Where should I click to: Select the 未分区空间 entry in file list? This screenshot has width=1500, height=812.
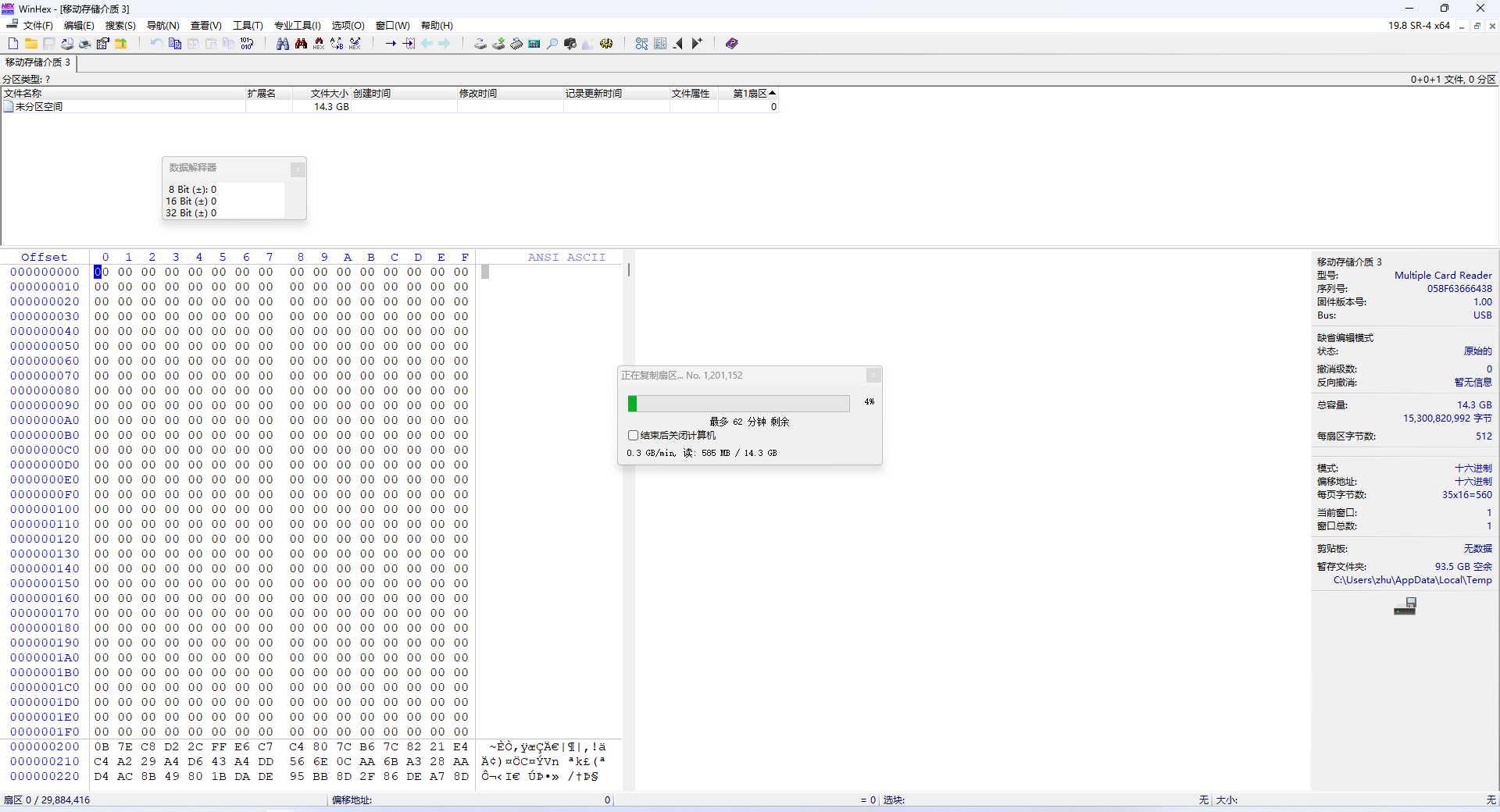click(x=39, y=107)
